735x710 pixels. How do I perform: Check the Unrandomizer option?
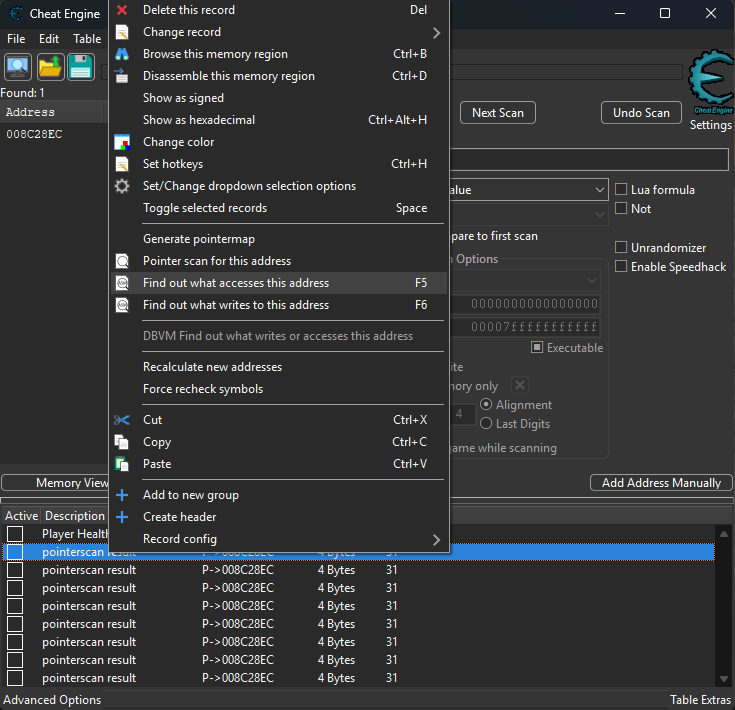[x=622, y=248]
